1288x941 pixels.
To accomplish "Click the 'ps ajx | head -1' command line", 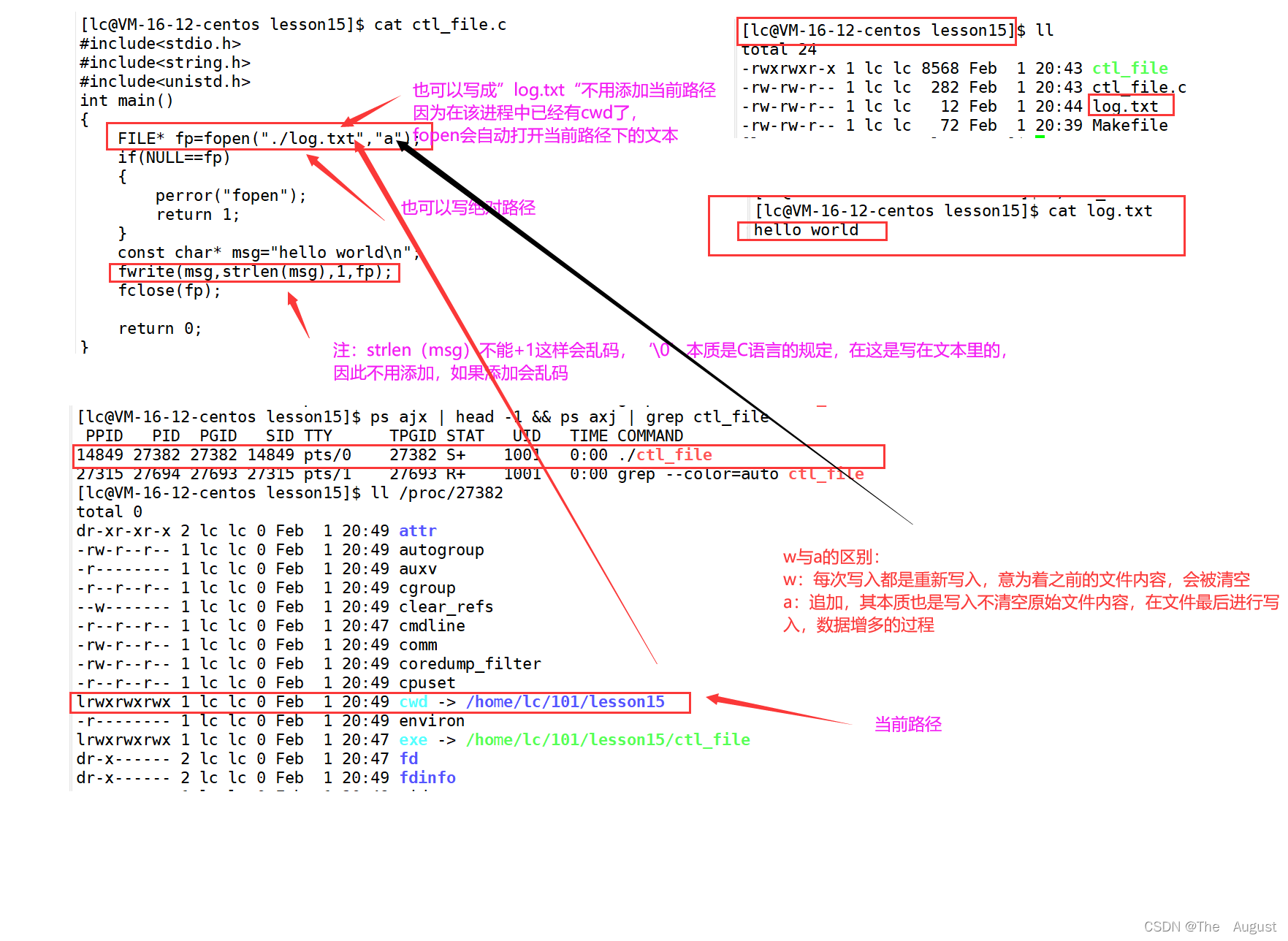I will [x=423, y=417].
